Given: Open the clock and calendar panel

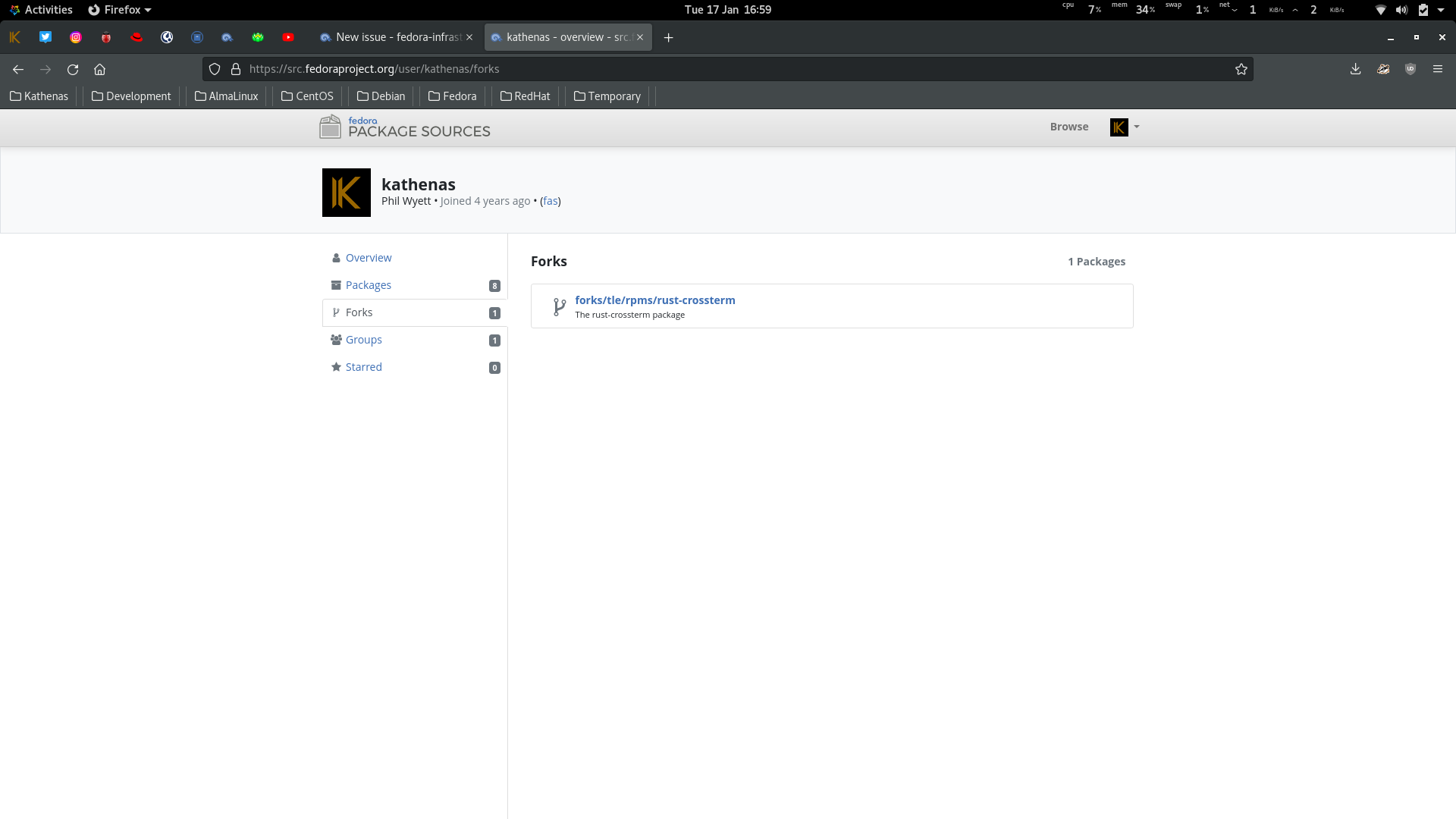Looking at the screenshot, I should [727, 10].
